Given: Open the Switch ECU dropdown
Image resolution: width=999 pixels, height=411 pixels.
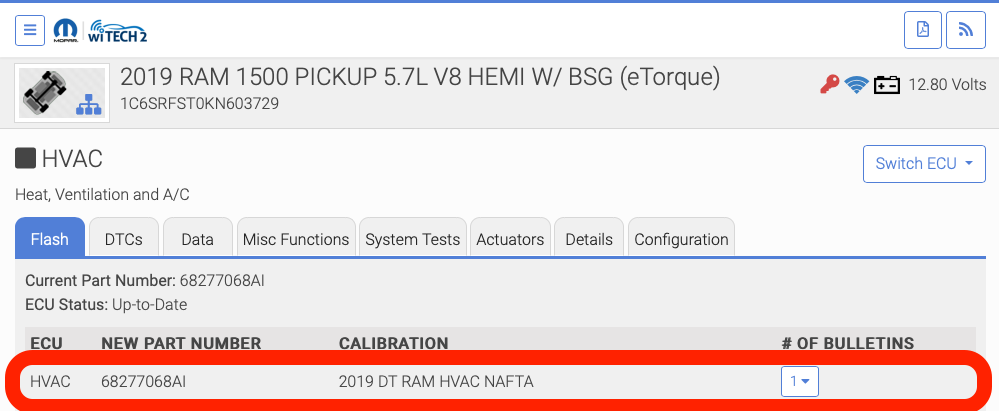Looking at the screenshot, I should [x=924, y=164].
